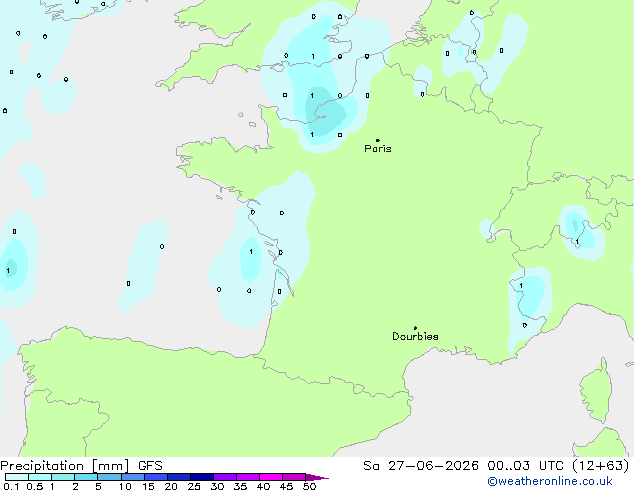Click the Paris city label

(378, 149)
